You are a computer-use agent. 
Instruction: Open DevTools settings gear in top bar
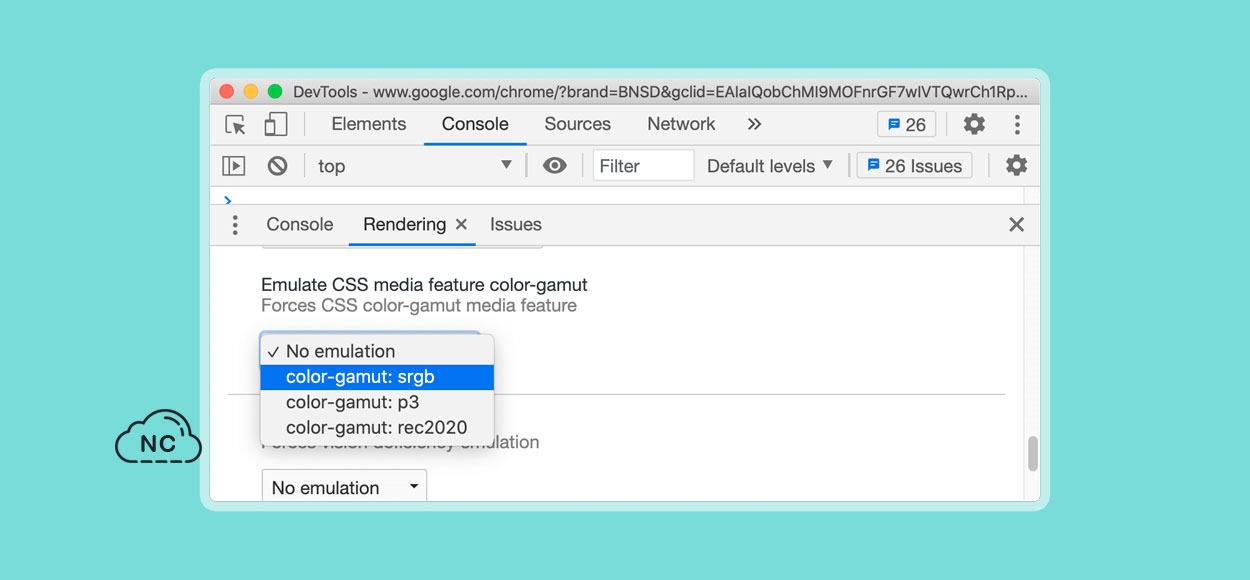tap(974, 124)
